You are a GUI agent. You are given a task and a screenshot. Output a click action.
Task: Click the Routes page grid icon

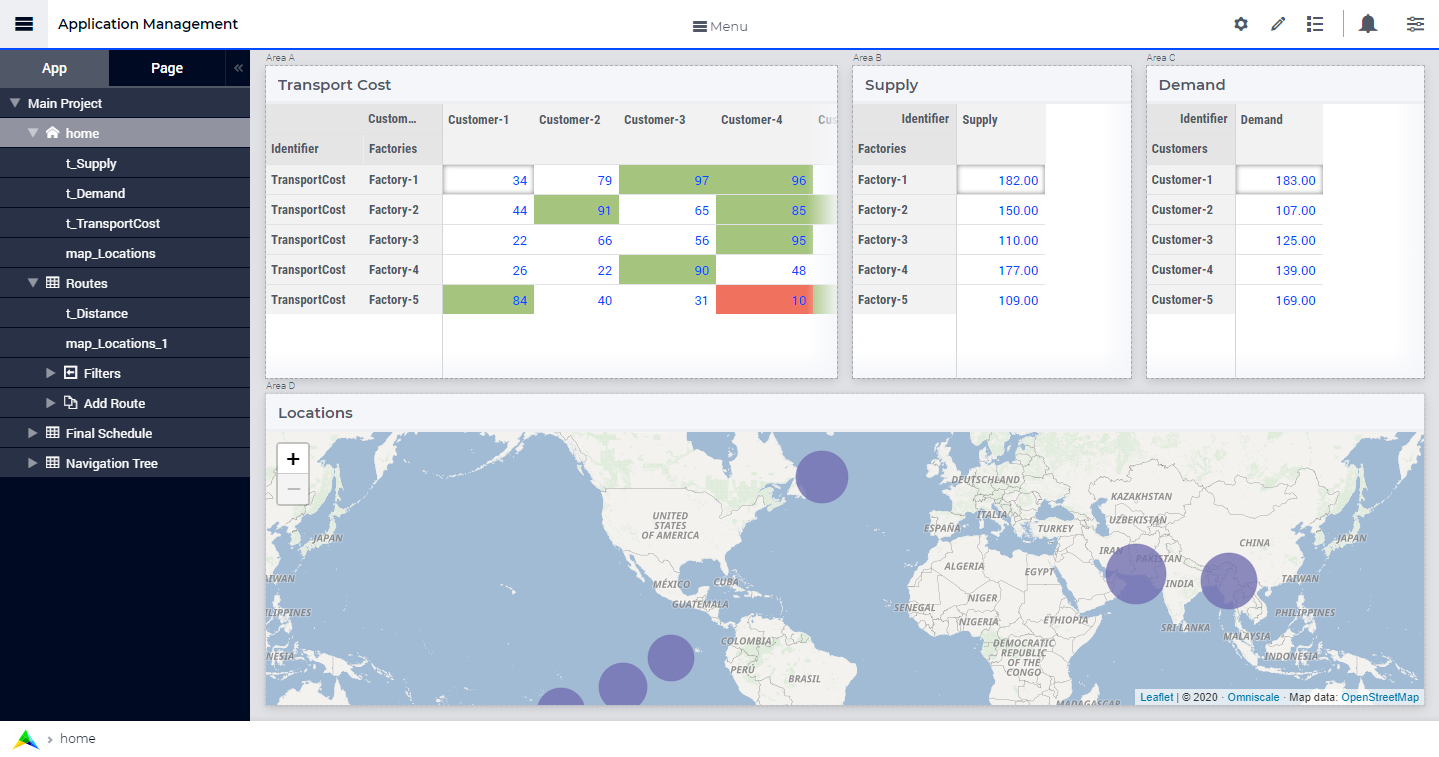53,283
